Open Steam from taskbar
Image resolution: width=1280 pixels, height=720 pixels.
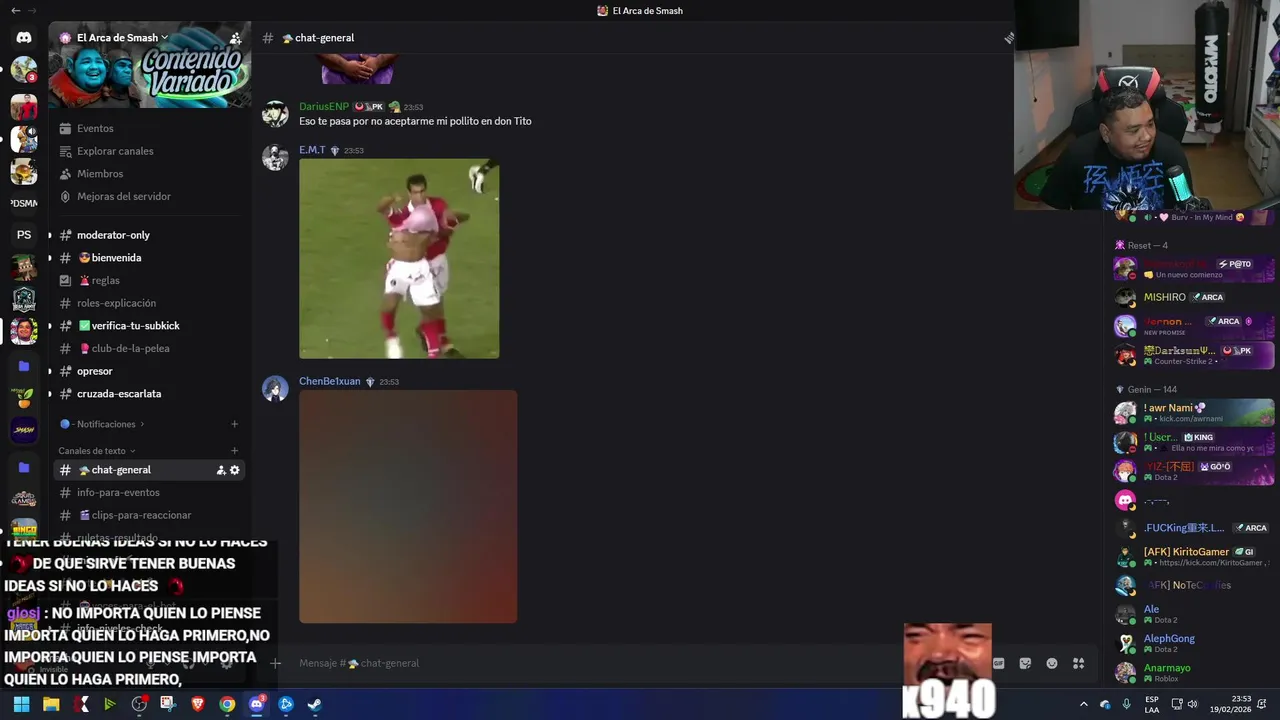click(314, 704)
